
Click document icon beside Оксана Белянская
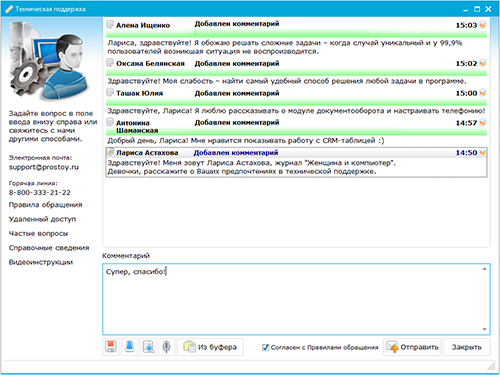pyautogui.click(x=110, y=63)
